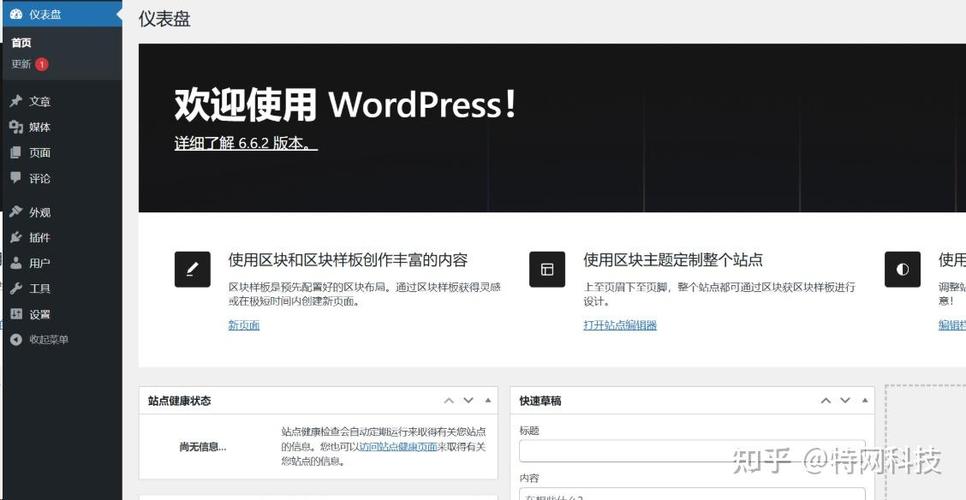Collapse the 站点健康状态 panel

[488, 401]
